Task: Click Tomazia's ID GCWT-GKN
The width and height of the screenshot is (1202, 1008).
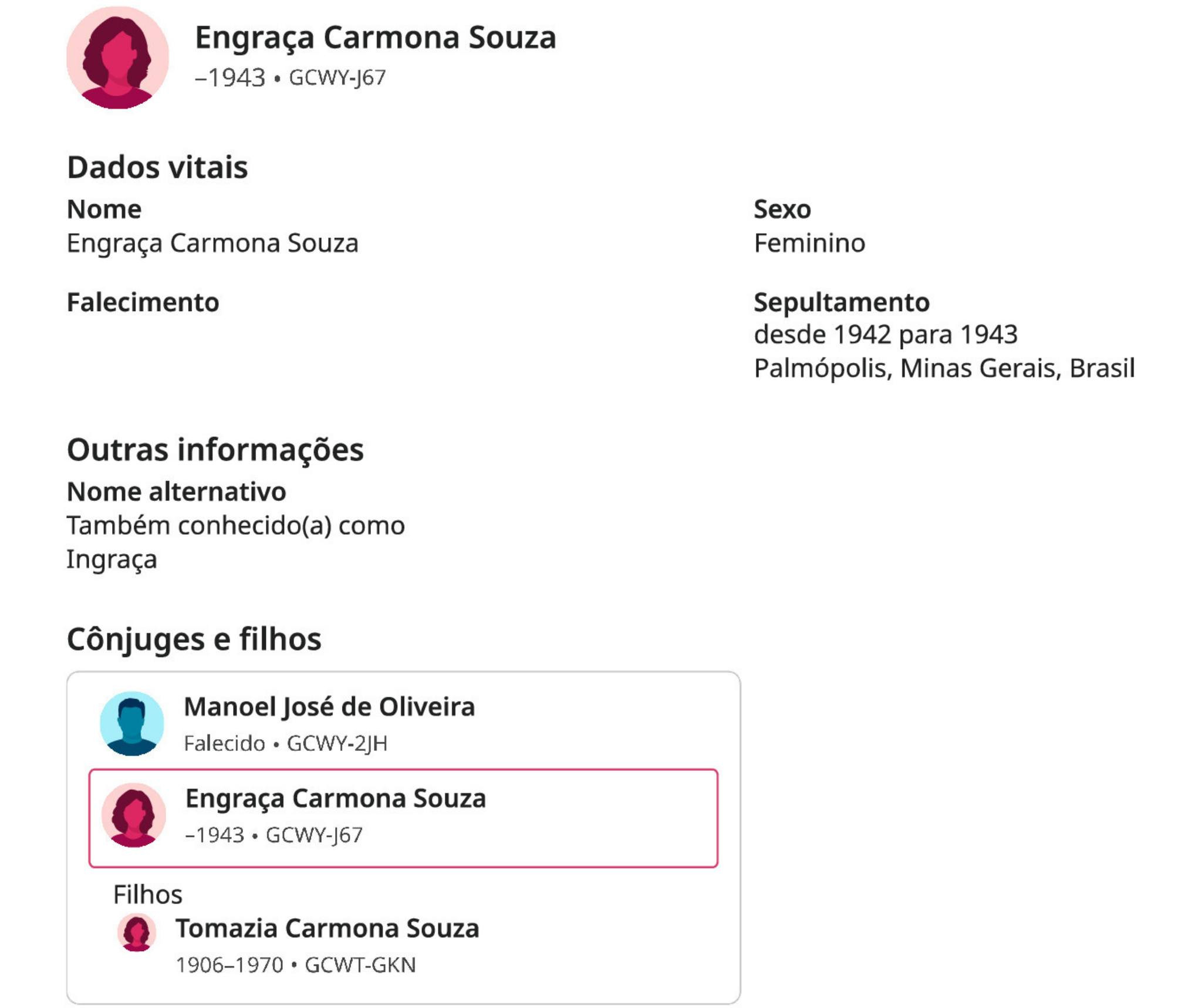Action: click(360, 965)
